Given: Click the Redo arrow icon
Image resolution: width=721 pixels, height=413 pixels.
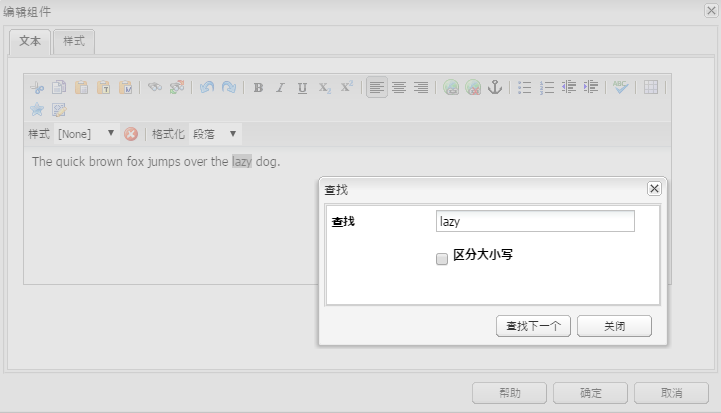Looking at the screenshot, I should pyautogui.click(x=229, y=87).
